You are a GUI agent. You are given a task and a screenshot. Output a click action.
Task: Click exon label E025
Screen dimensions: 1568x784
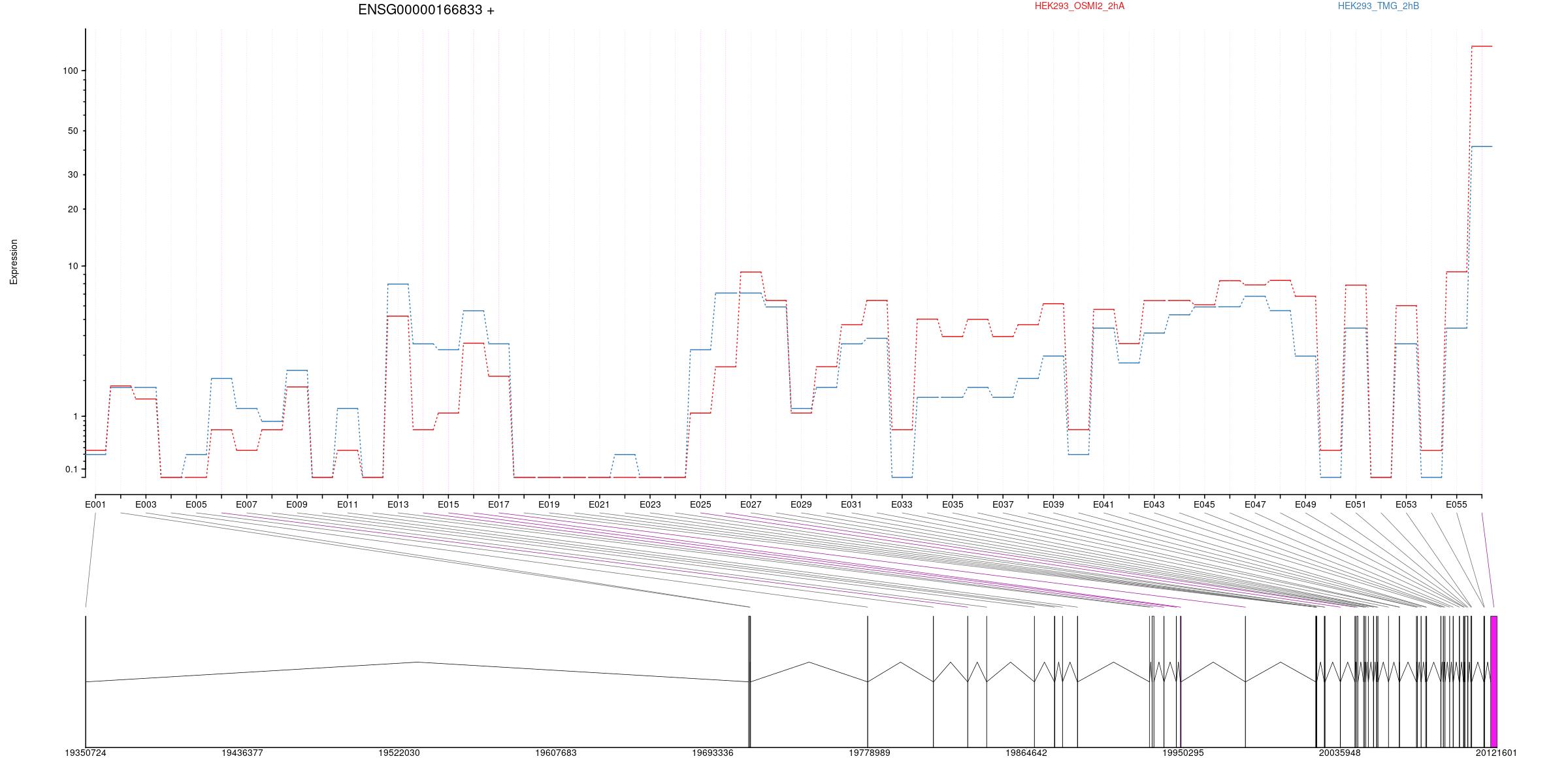[x=700, y=504]
